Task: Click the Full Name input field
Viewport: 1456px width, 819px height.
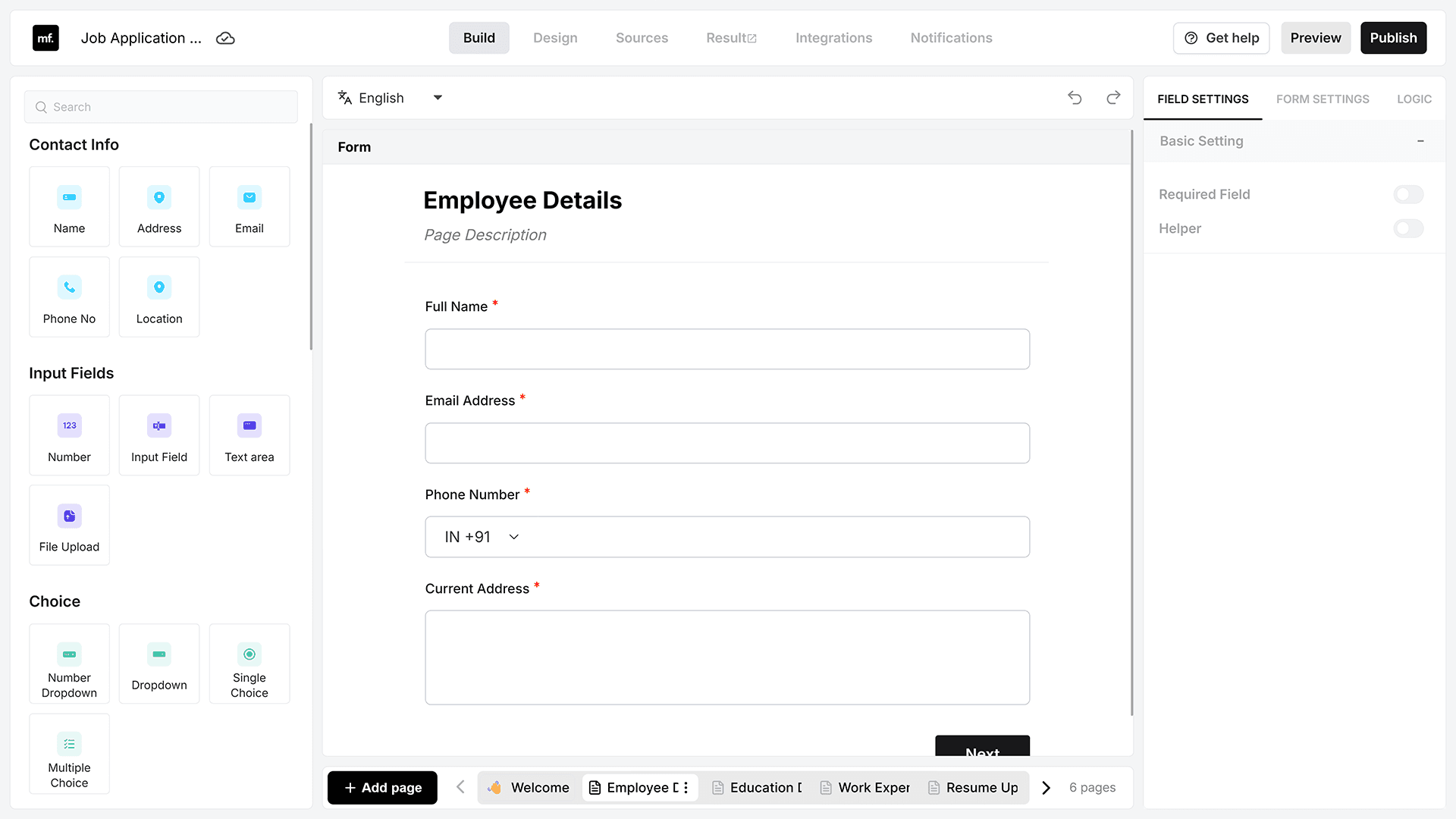Action: tap(727, 349)
